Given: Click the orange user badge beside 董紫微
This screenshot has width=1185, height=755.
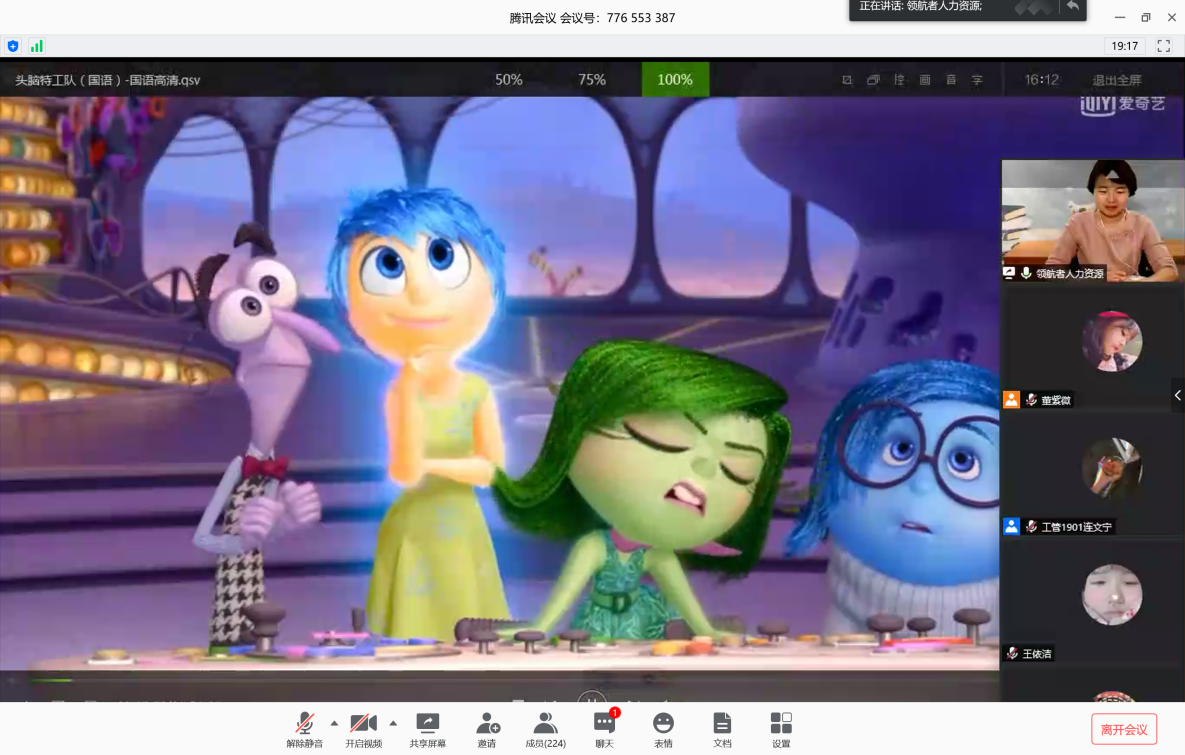Looking at the screenshot, I should [1011, 400].
